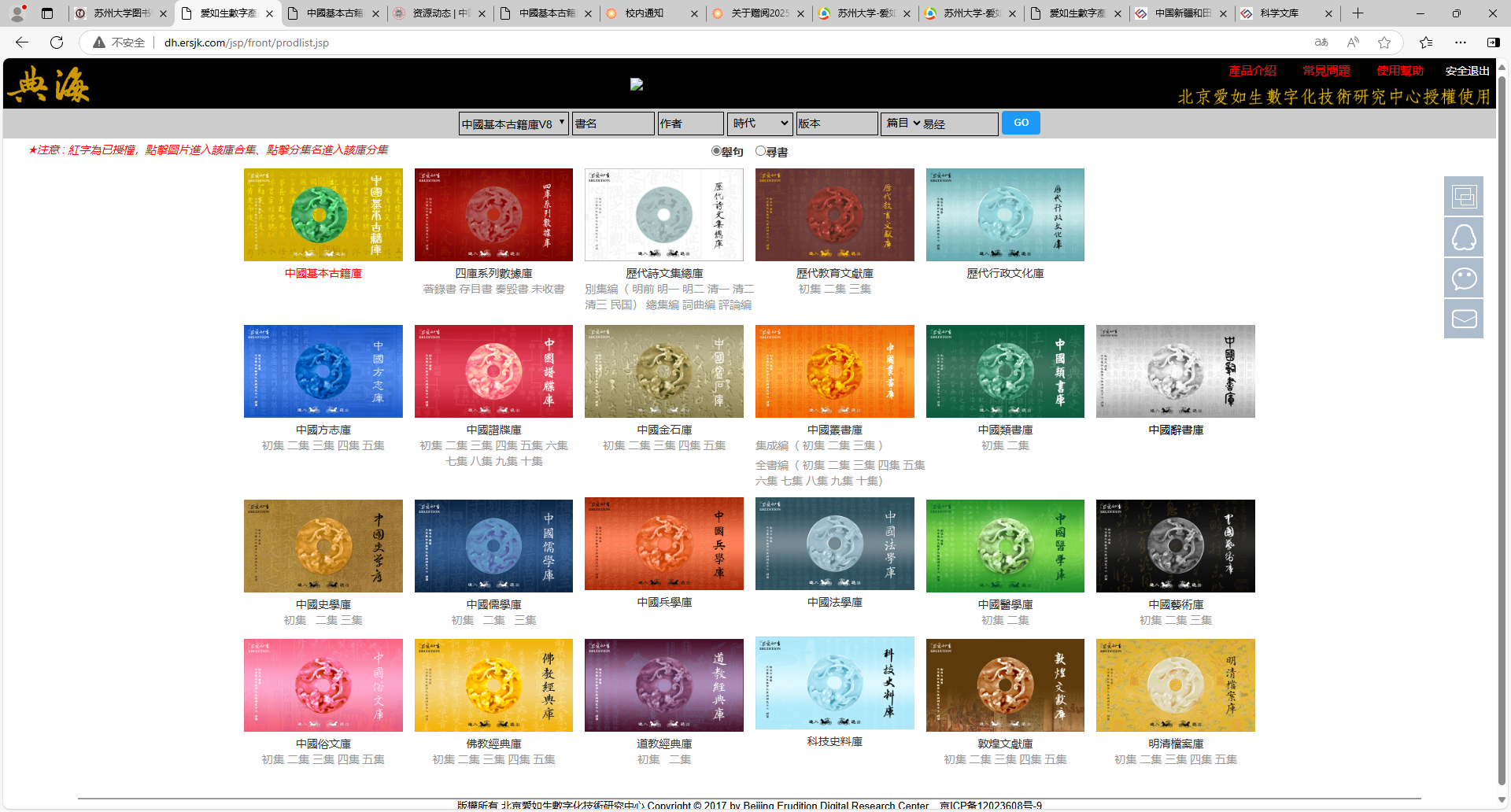Open the 中國法學庫 cover image

835,544
